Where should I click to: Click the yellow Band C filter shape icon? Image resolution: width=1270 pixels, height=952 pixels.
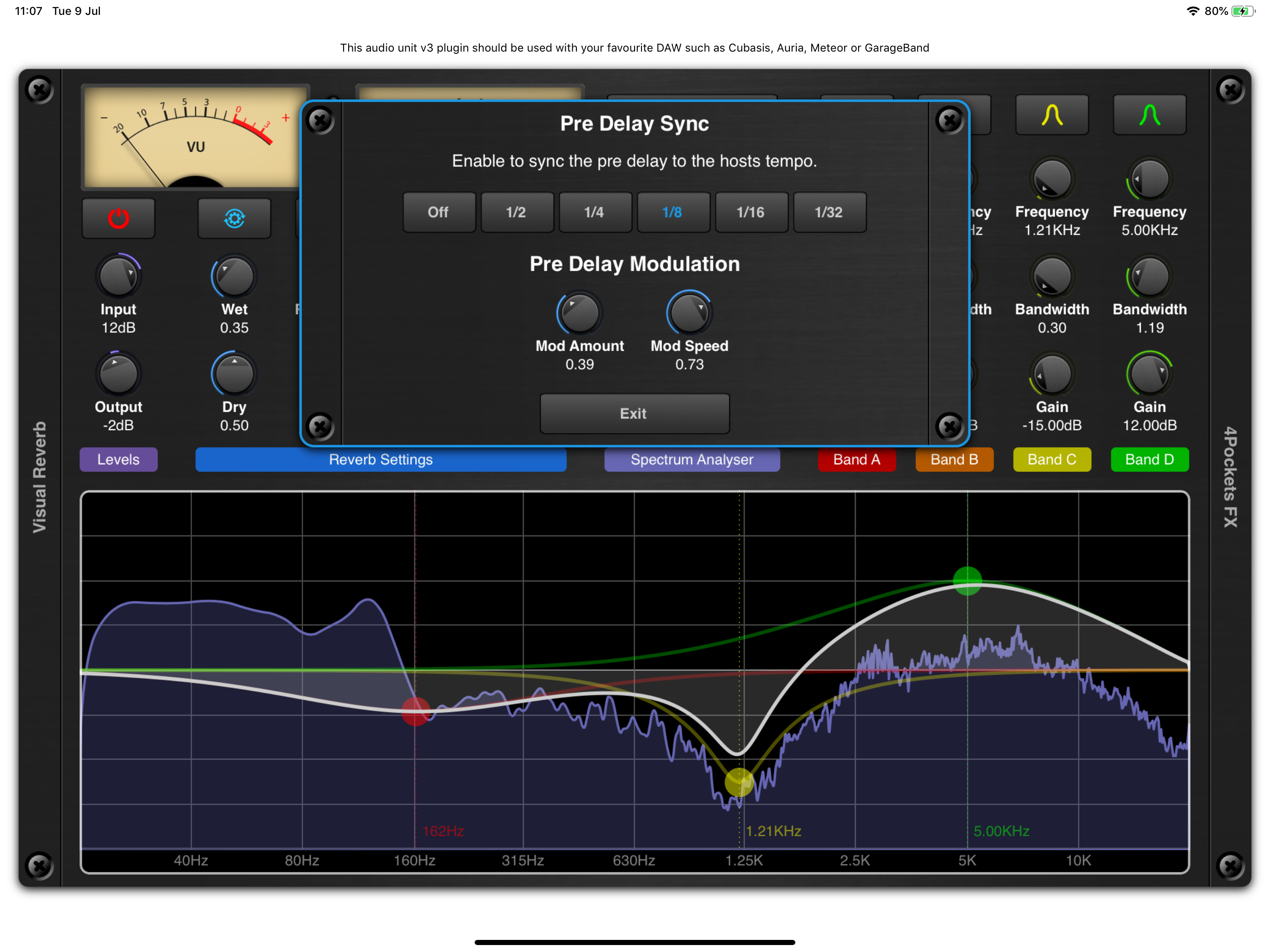tap(1051, 115)
